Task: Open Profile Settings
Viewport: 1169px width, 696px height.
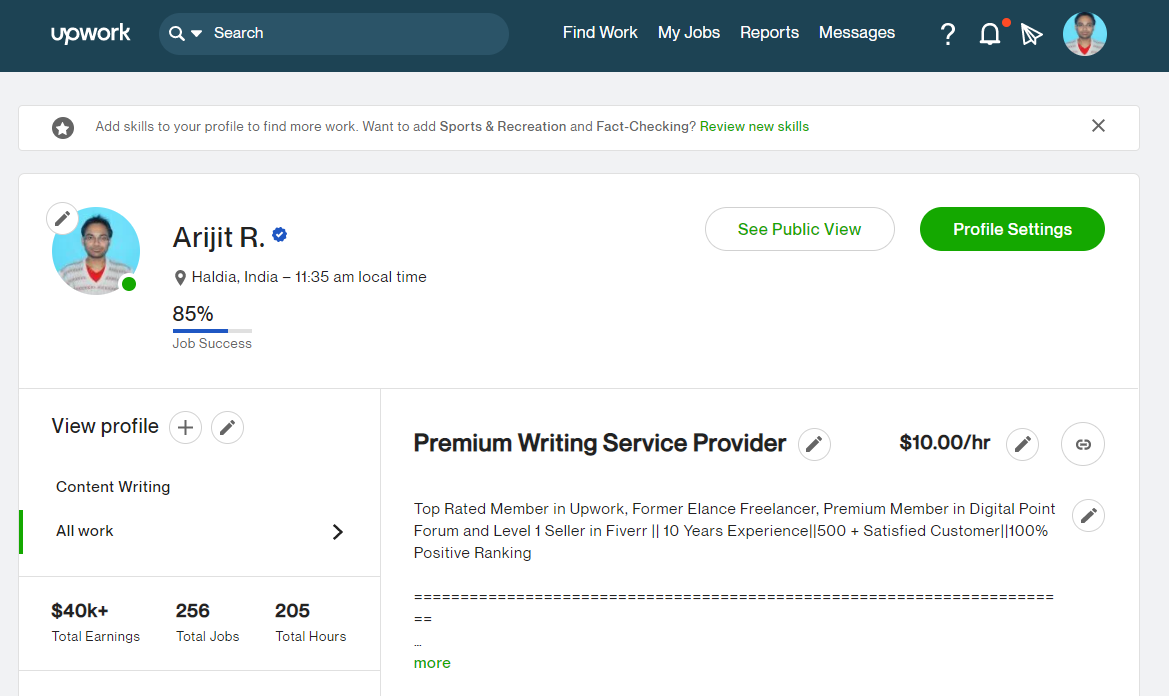Action: 1012,229
